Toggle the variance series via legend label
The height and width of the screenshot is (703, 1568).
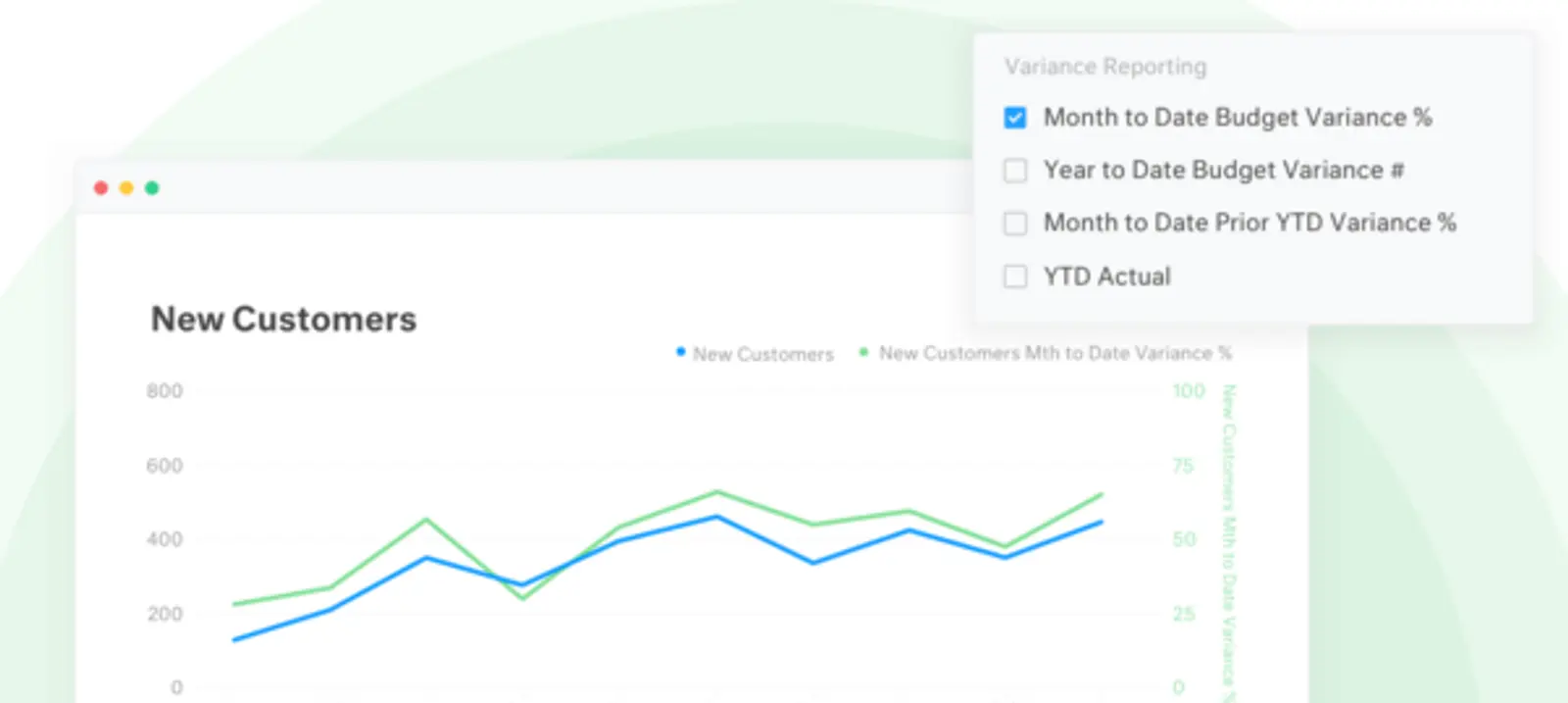click(x=1053, y=353)
